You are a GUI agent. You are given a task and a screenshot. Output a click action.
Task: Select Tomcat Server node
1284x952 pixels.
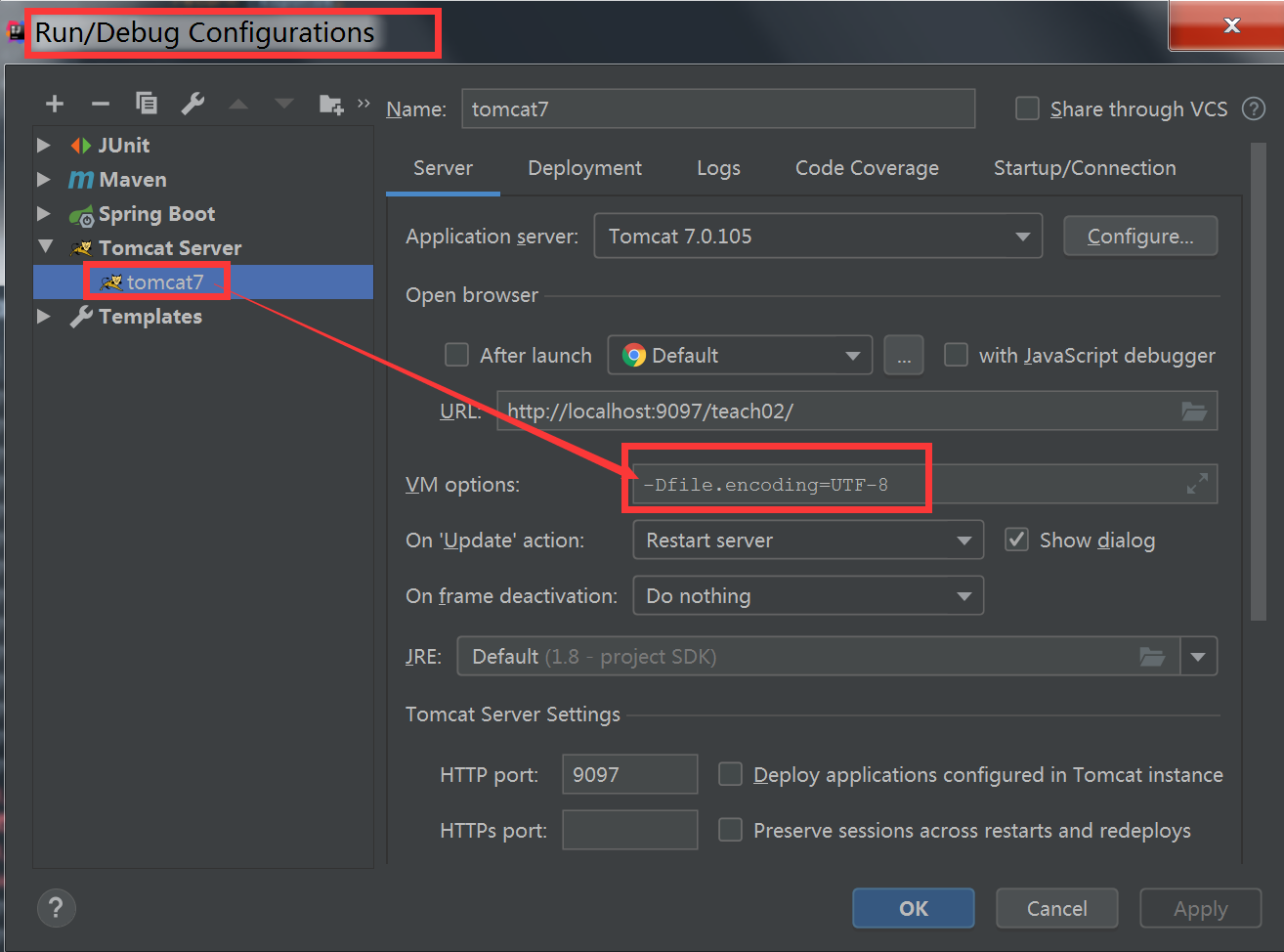(x=170, y=248)
